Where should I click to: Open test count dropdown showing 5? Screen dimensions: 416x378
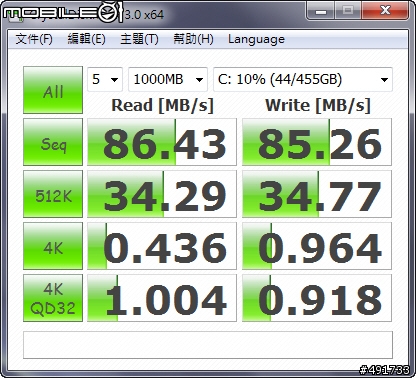coord(105,79)
